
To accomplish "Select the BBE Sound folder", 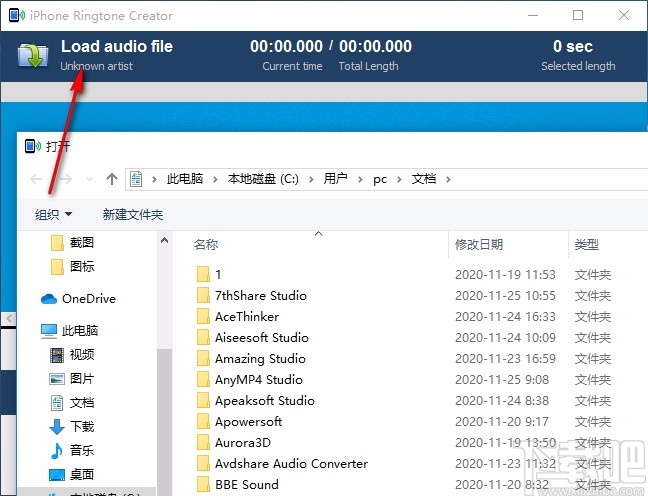I will coord(238,484).
